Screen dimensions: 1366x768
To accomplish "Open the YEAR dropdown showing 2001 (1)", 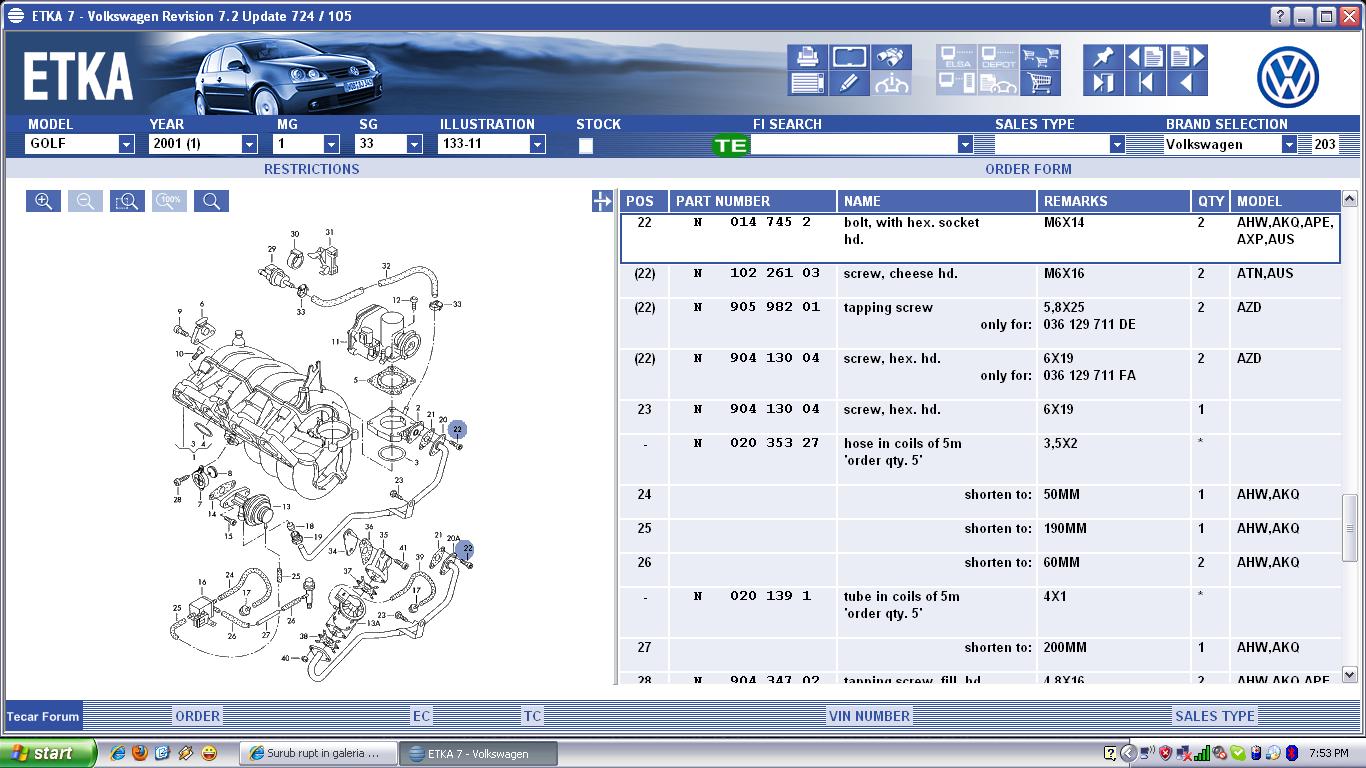I will coord(249,144).
